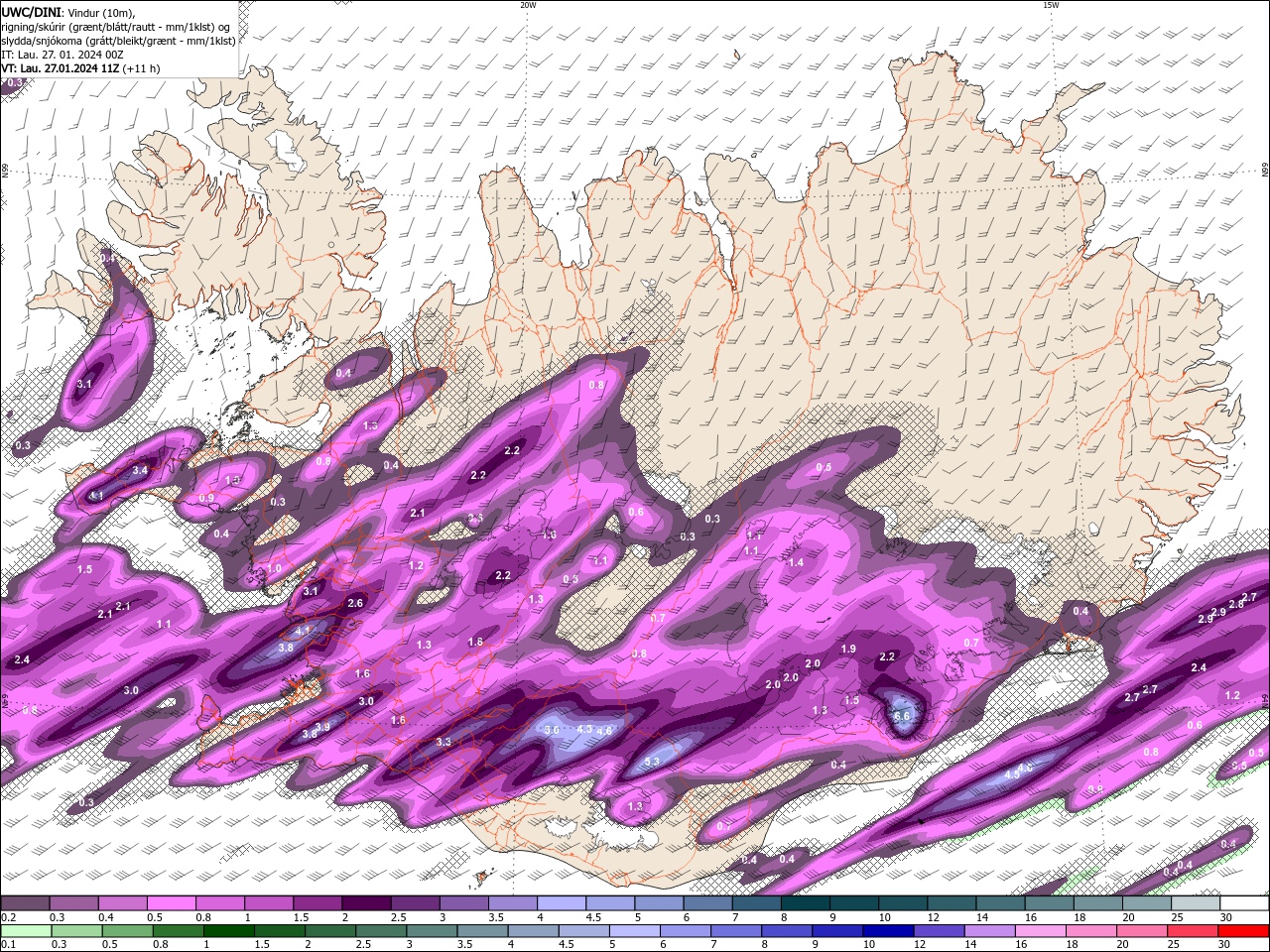Select the medium green 0.5 rain legend swatch
Screen dimensions: 1270x952
(x=127, y=930)
